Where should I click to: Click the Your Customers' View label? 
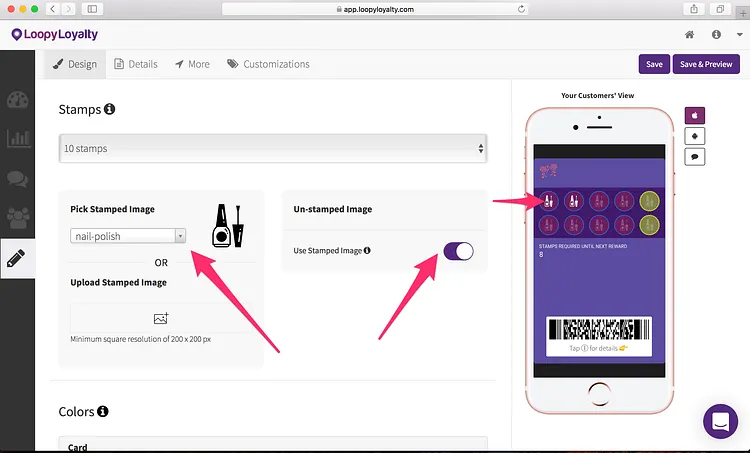point(598,95)
